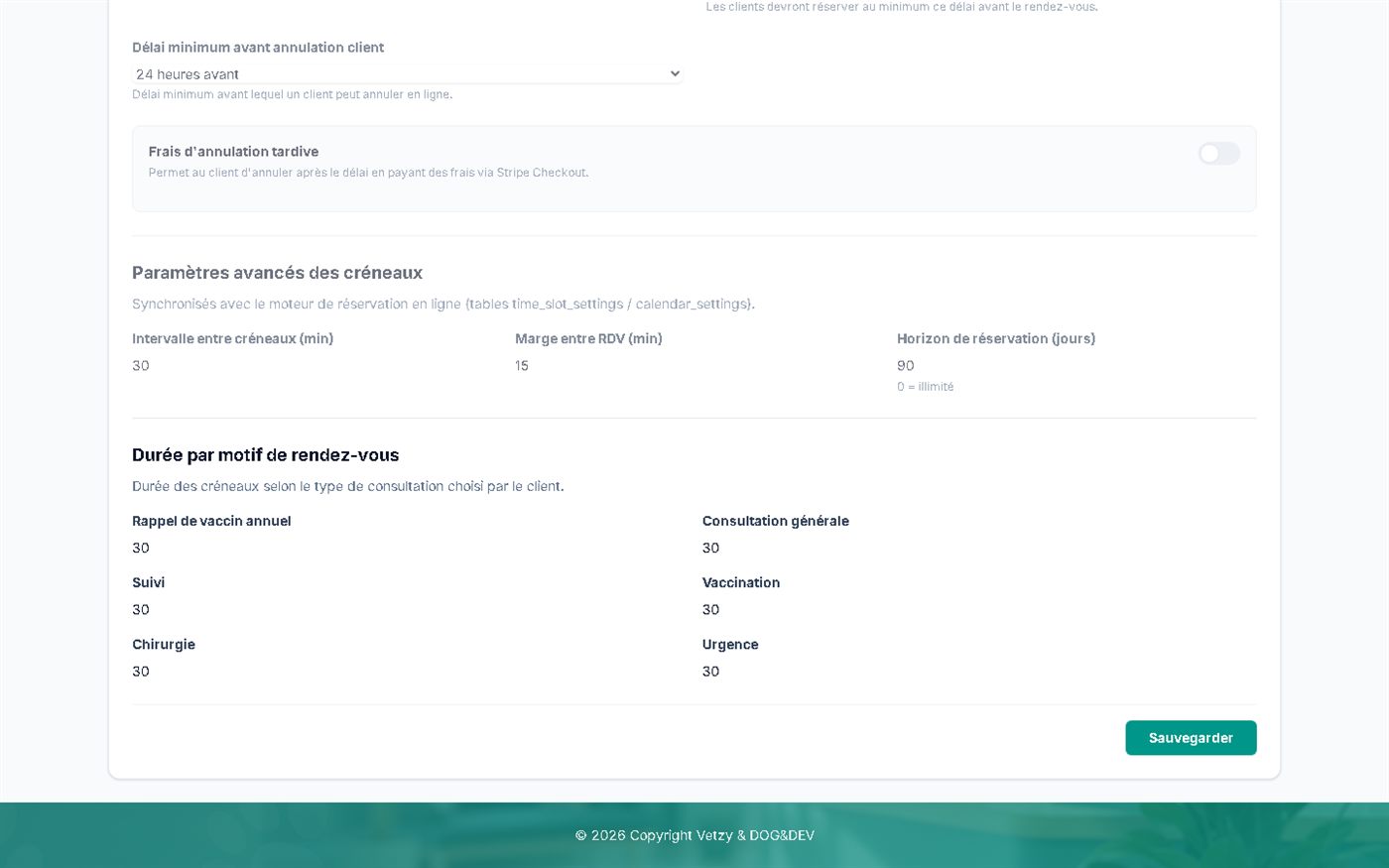Click the Horizon de réservation (jours) label
This screenshot has width=1389, height=868.
pos(996,339)
